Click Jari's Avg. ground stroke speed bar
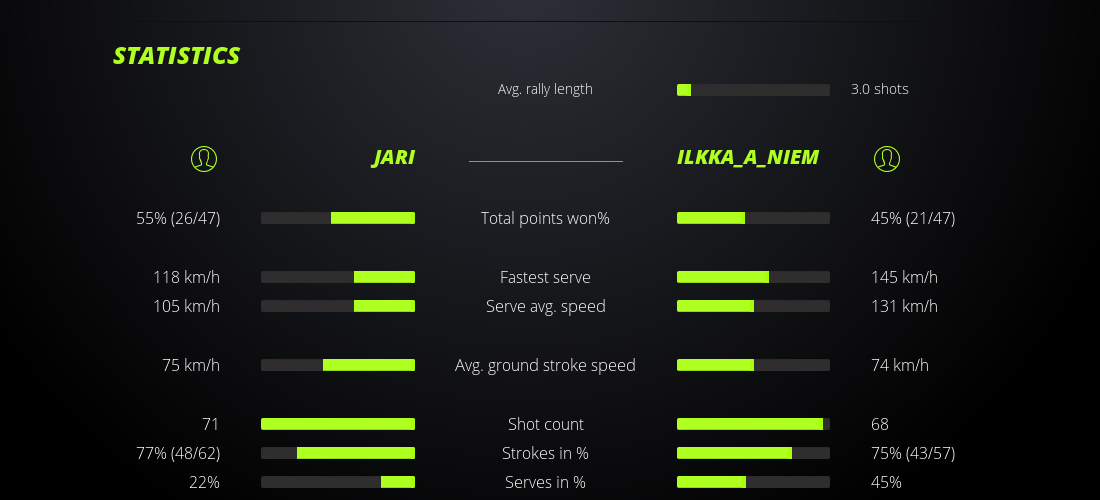This screenshot has width=1100, height=500. click(x=338, y=365)
